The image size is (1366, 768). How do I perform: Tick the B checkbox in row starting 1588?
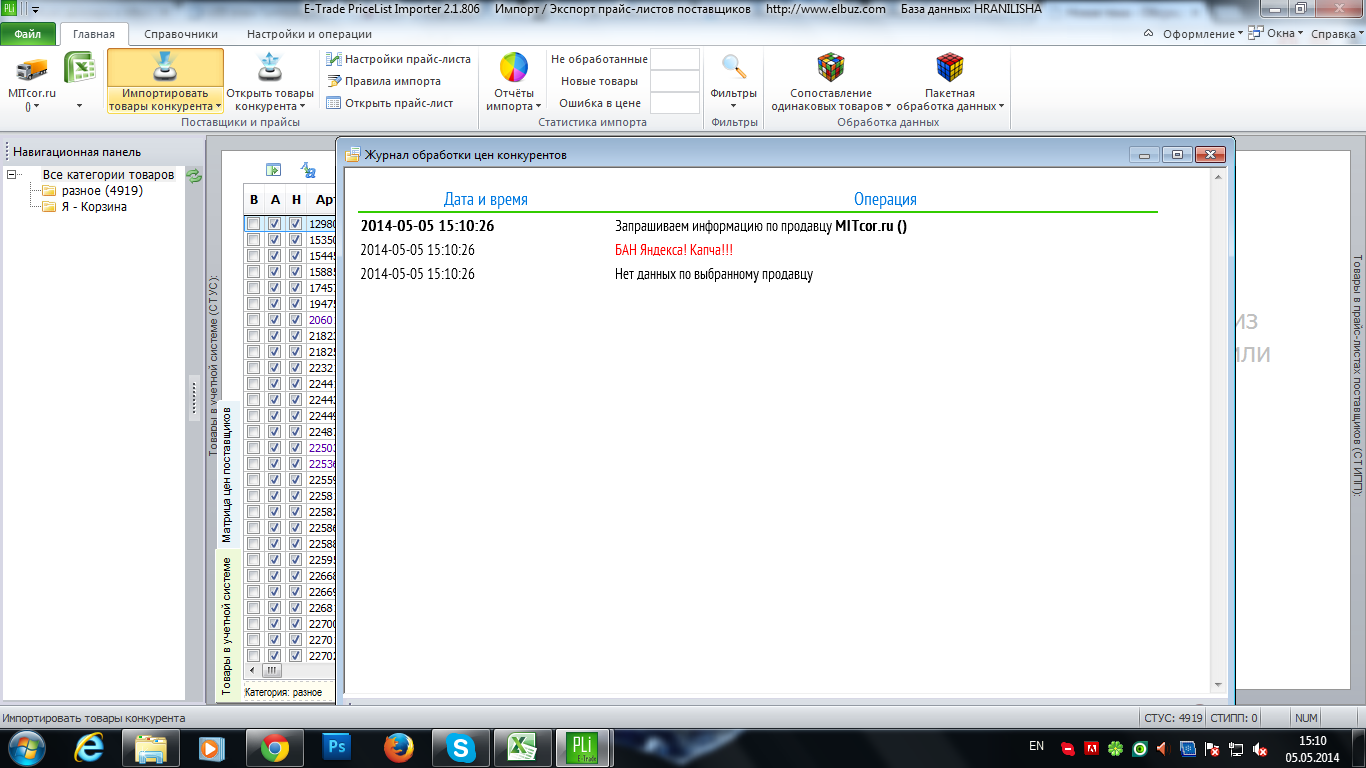(254, 273)
